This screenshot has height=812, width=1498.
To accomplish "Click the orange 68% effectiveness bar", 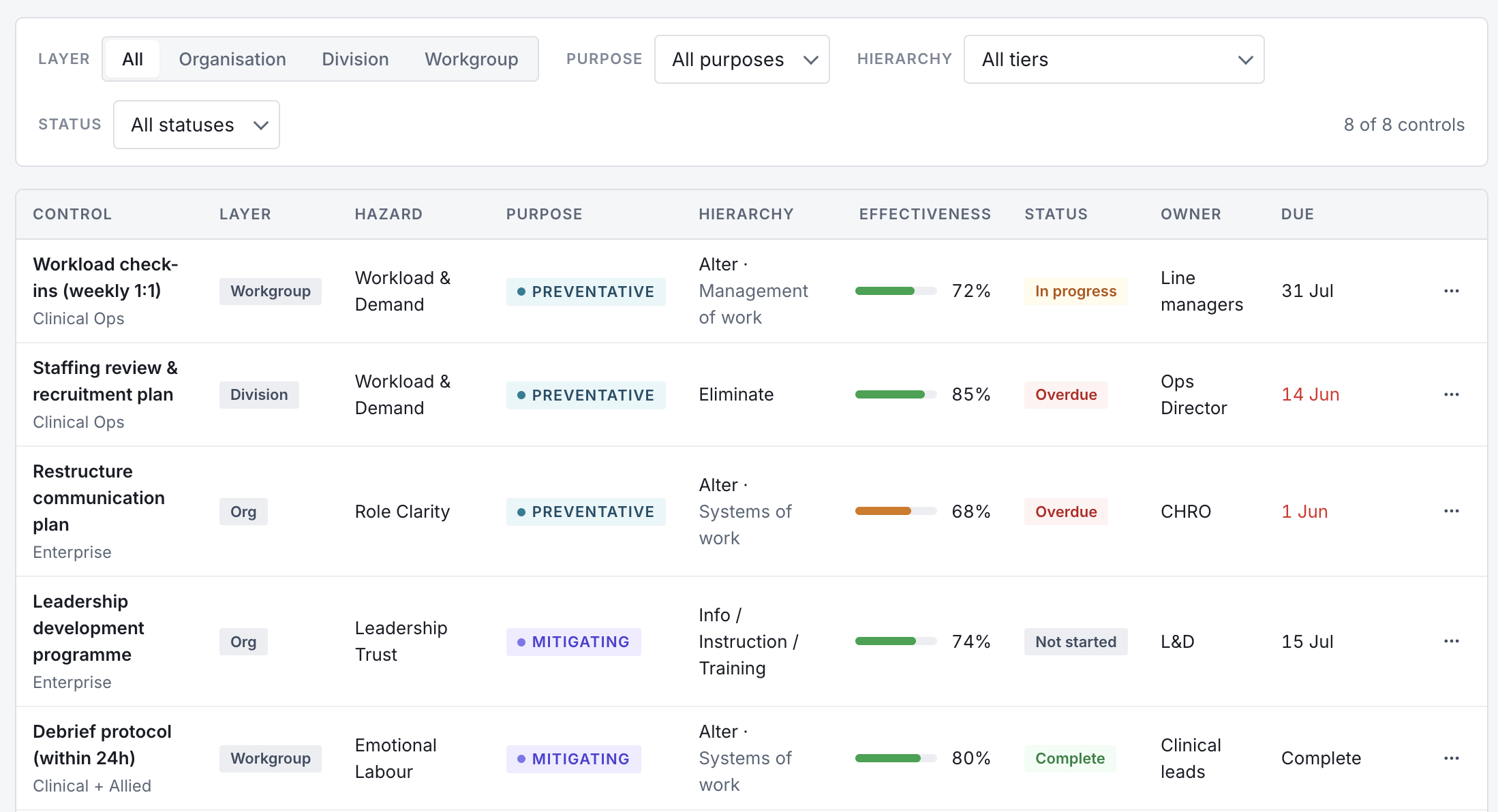I will point(896,511).
